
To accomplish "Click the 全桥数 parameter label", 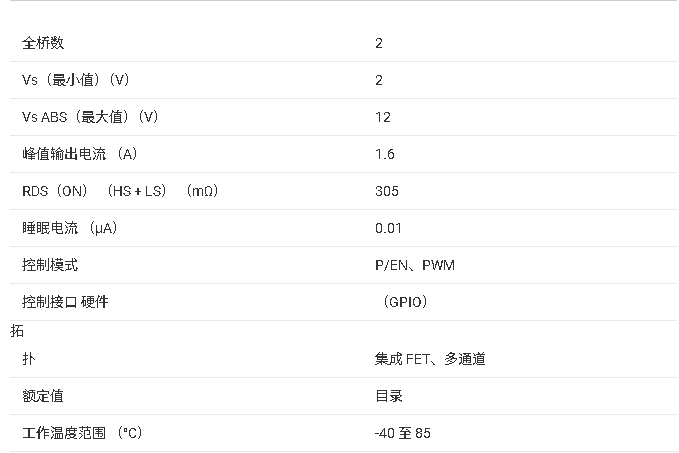I will click(43, 43).
